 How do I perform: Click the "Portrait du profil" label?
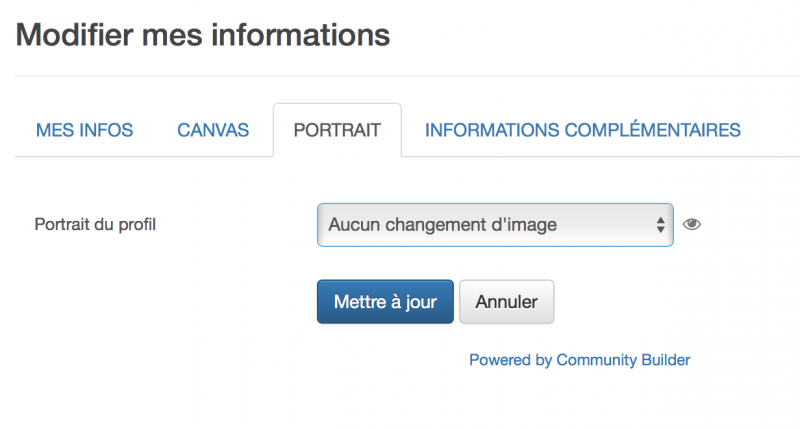click(96, 224)
